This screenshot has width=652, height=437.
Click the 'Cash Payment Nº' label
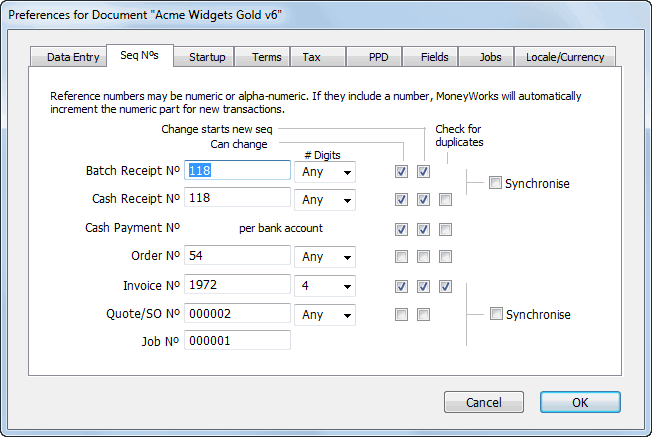[133, 228]
